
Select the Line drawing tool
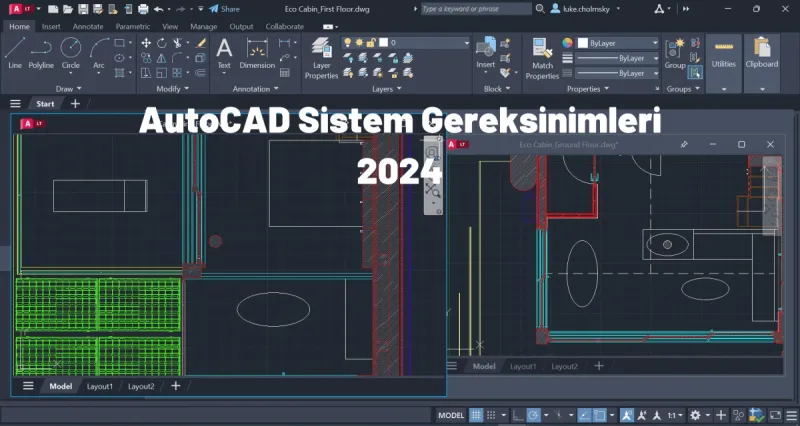15,53
